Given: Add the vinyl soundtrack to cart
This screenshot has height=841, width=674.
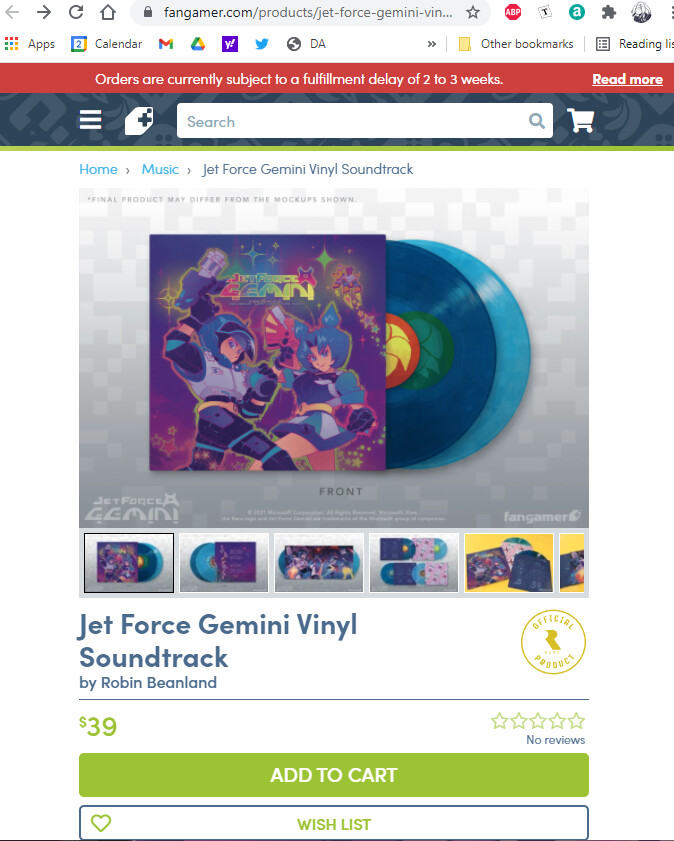Looking at the screenshot, I should 334,774.
